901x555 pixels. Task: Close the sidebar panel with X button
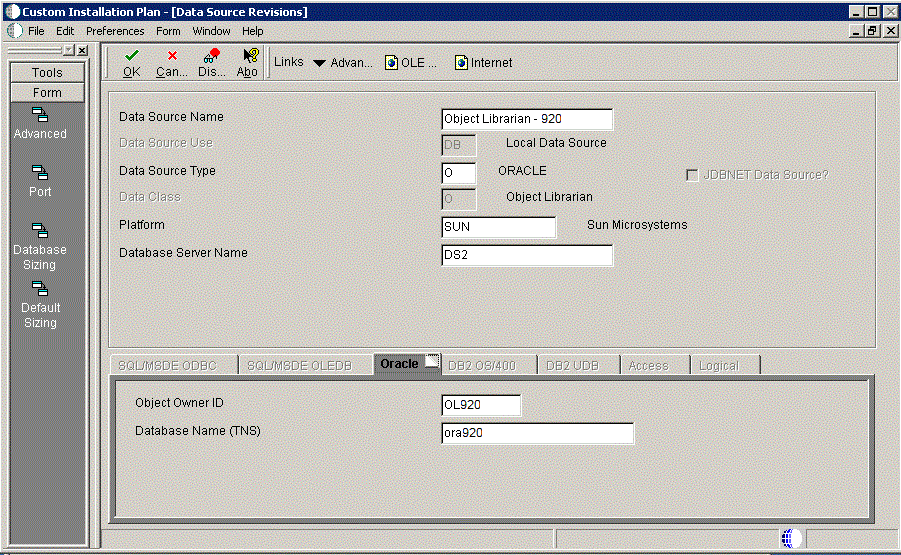(x=83, y=51)
